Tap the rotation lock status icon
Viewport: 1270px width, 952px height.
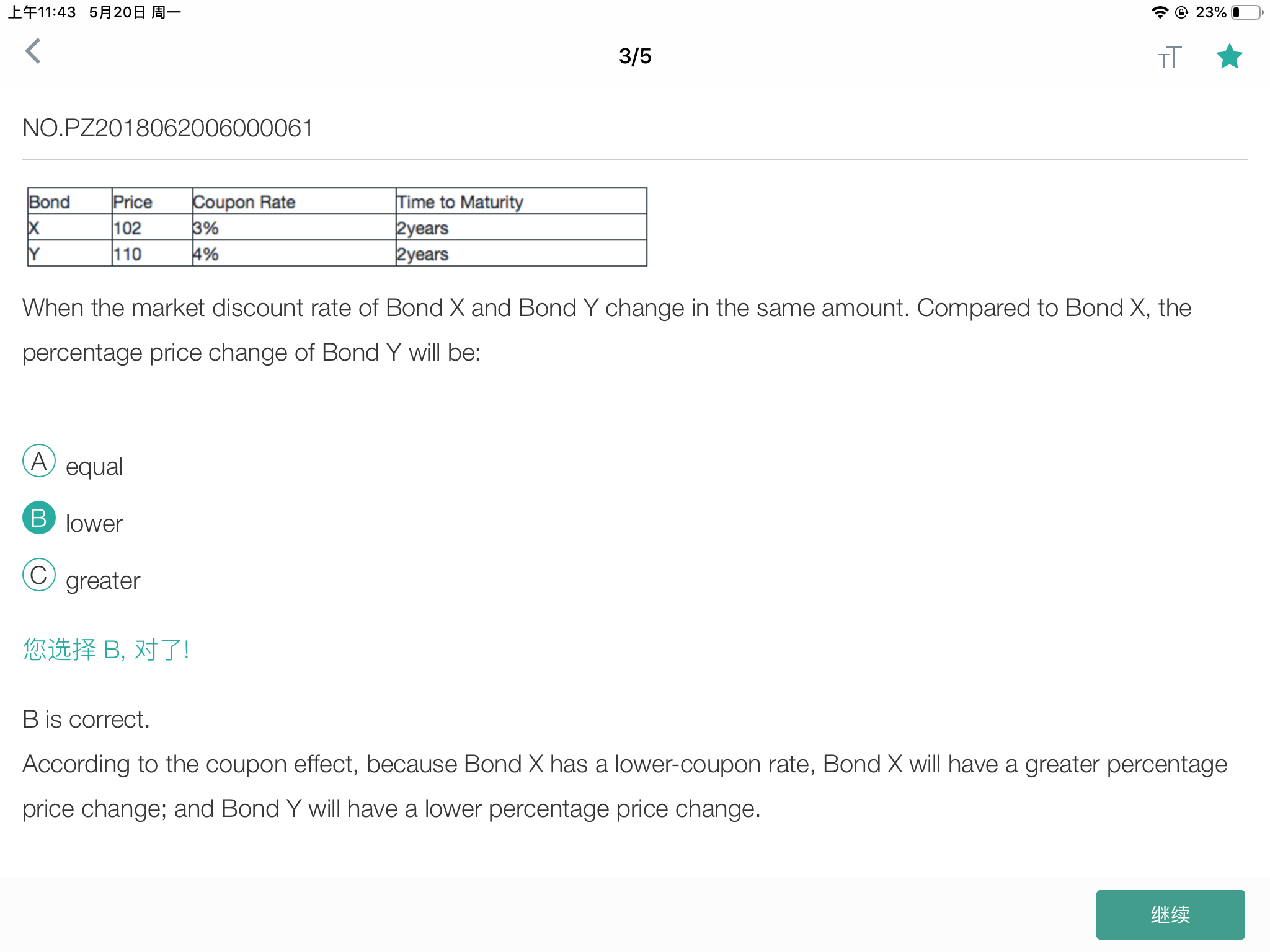coord(1182,12)
